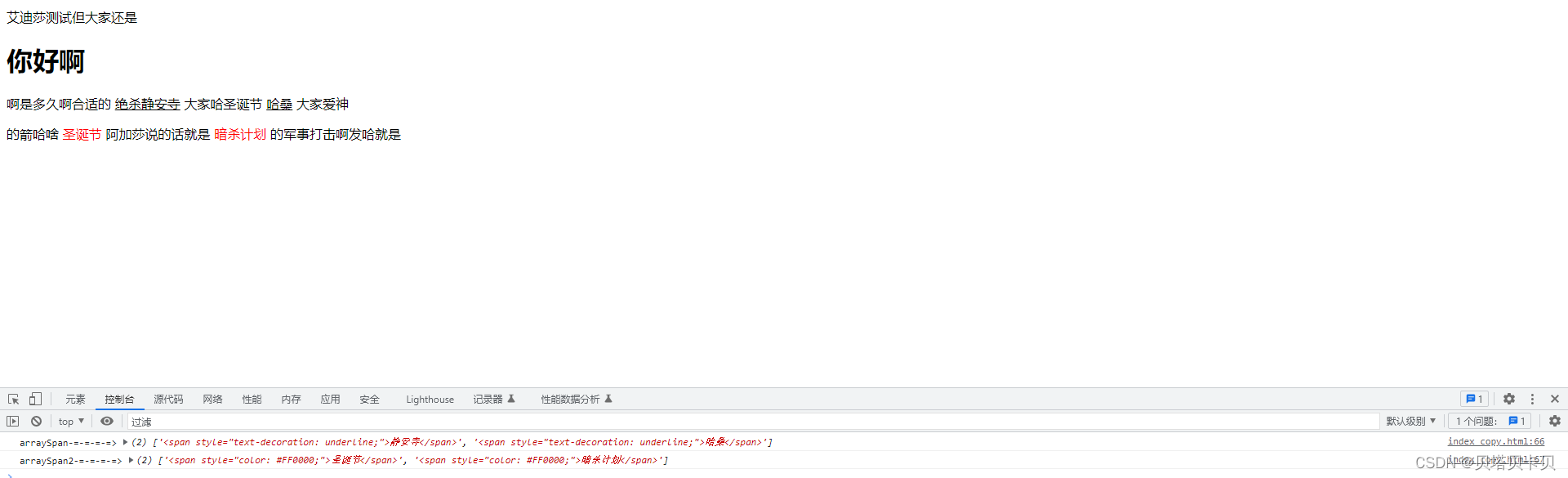This screenshot has height=478, width=1568.
Task: Click the arraySpan-=-=-=-=> log label
Action: click(68, 442)
